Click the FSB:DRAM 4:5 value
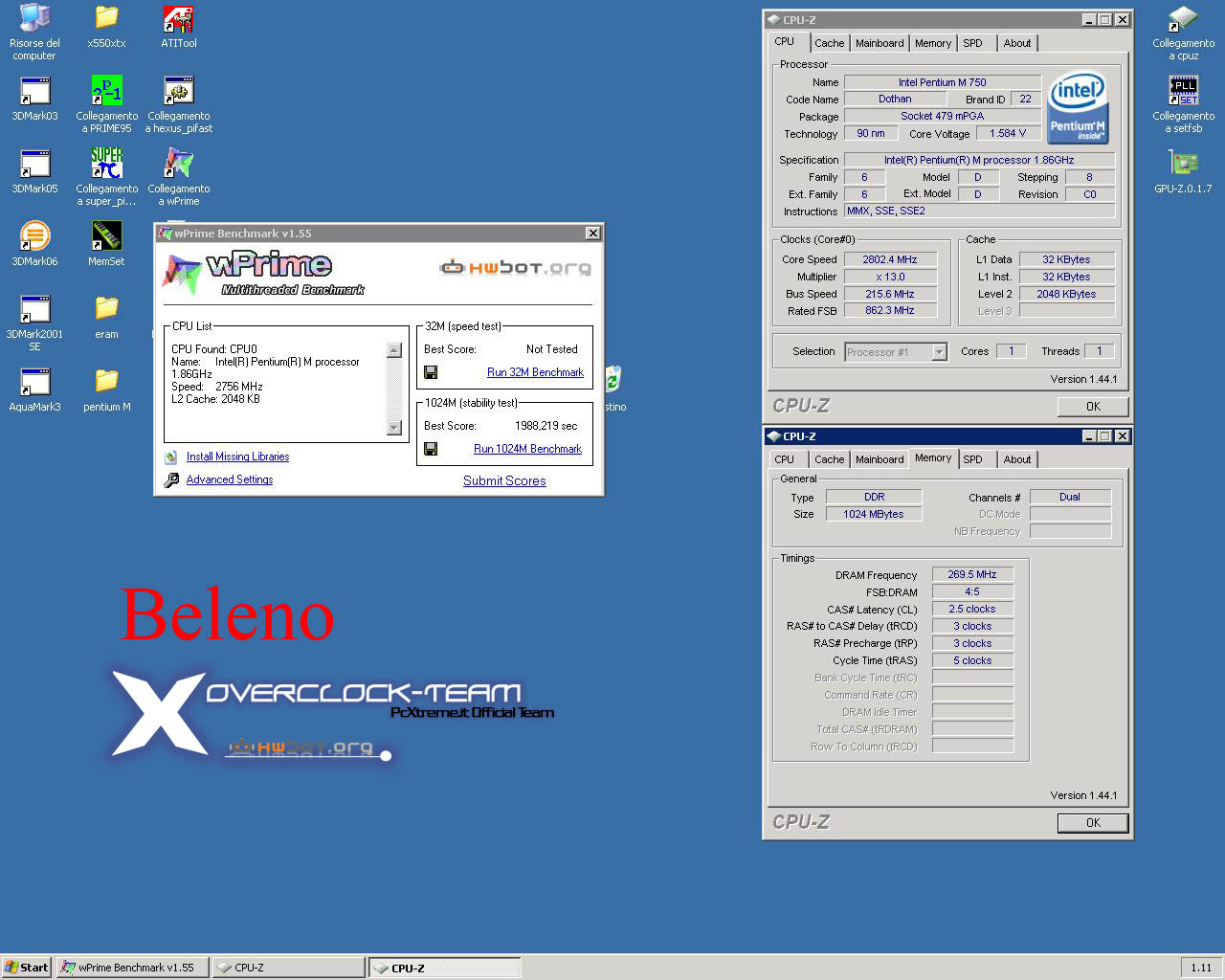This screenshot has height=980, width=1225. (972, 591)
